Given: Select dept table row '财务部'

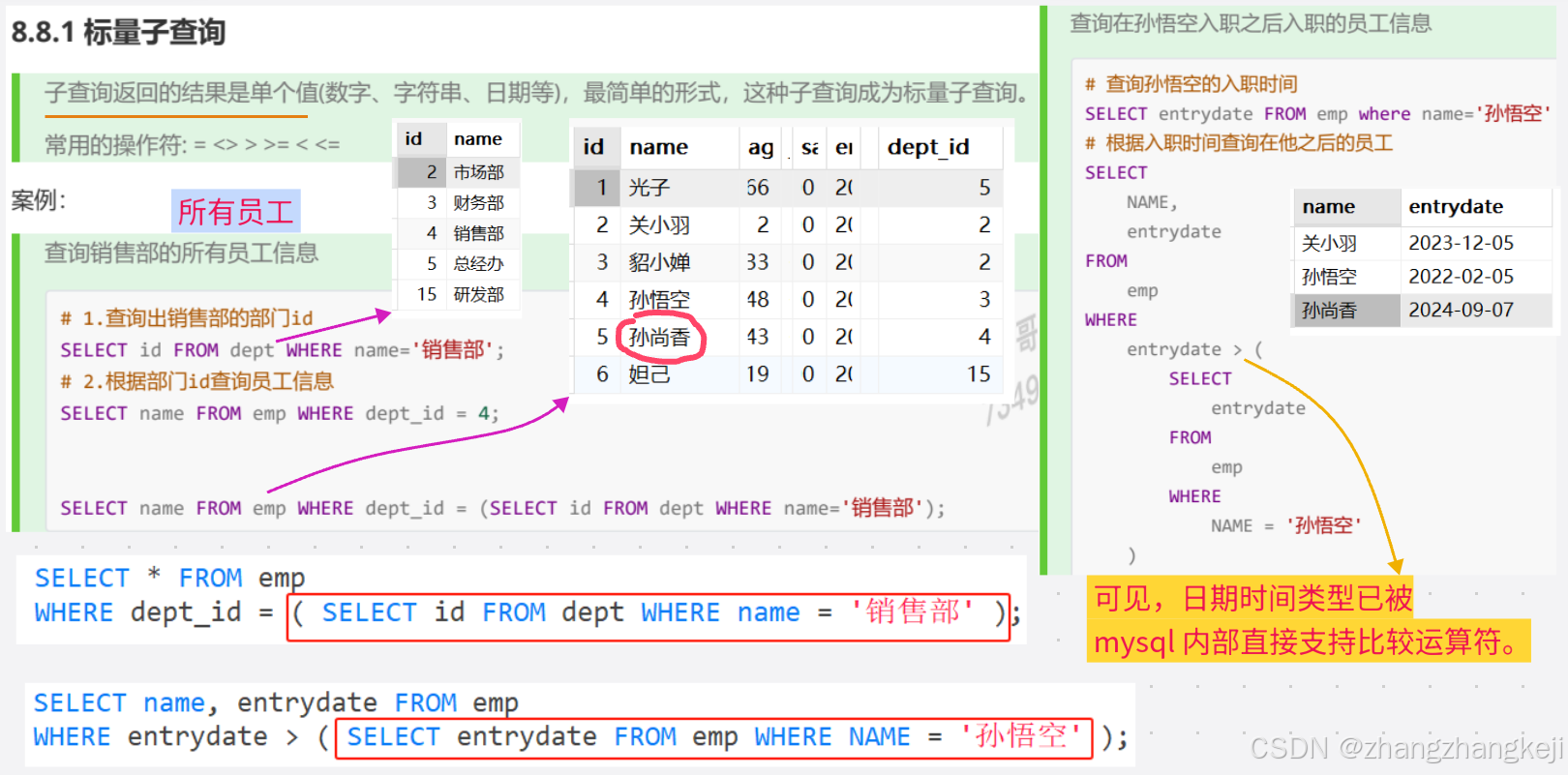Looking at the screenshot, I should pos(459,203).
